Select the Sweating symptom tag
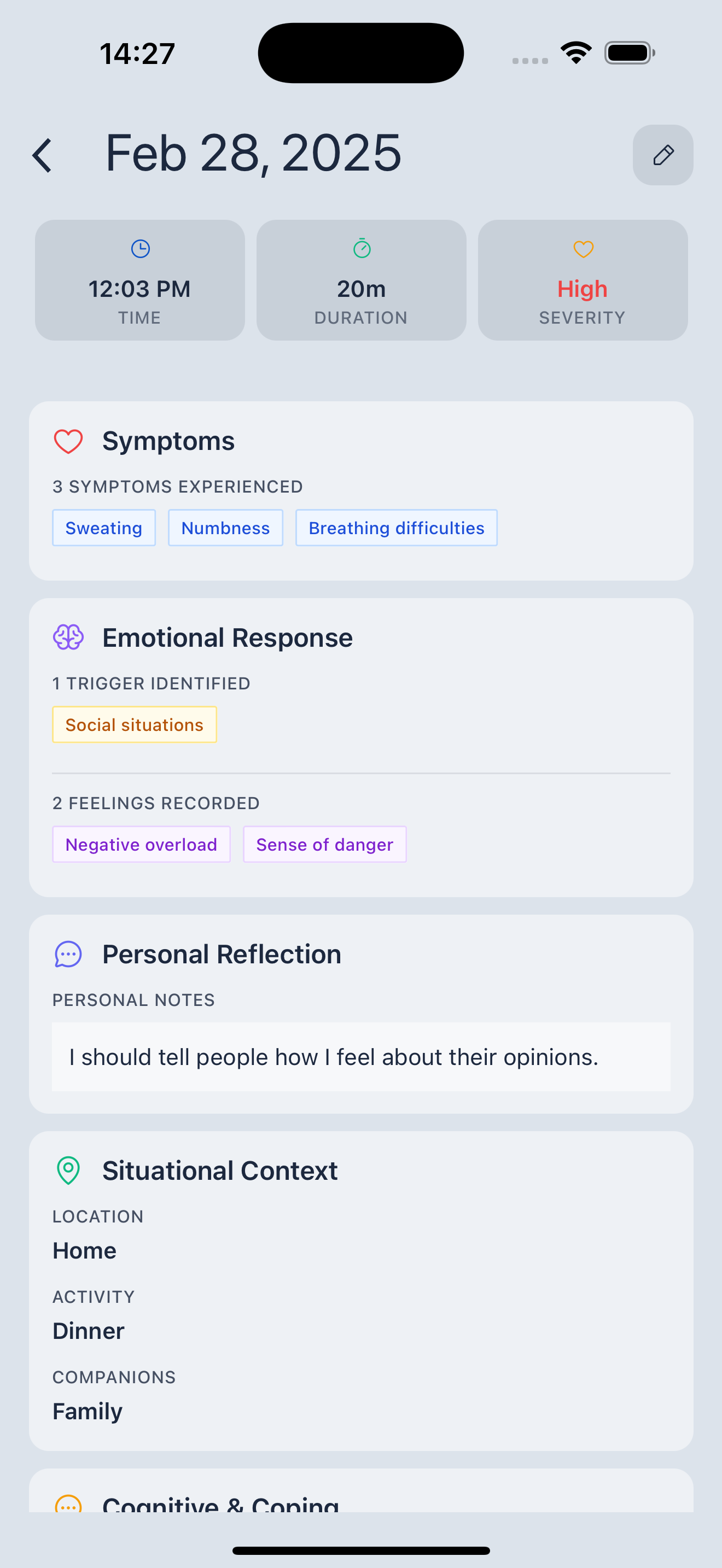The image size is (722, 1568). coord(104,528)
